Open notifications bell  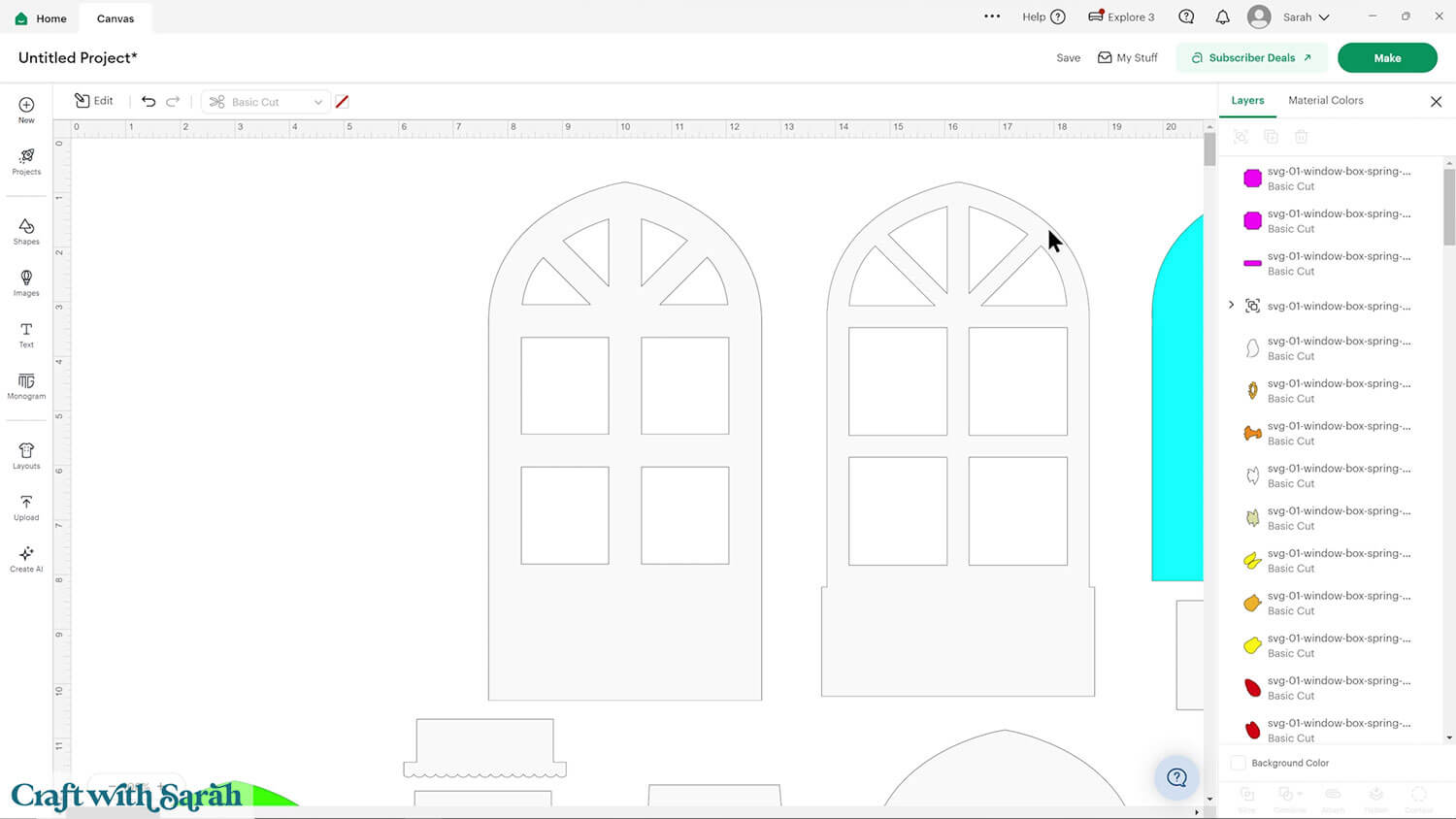pyautogui.click(x=1222, y=17)
